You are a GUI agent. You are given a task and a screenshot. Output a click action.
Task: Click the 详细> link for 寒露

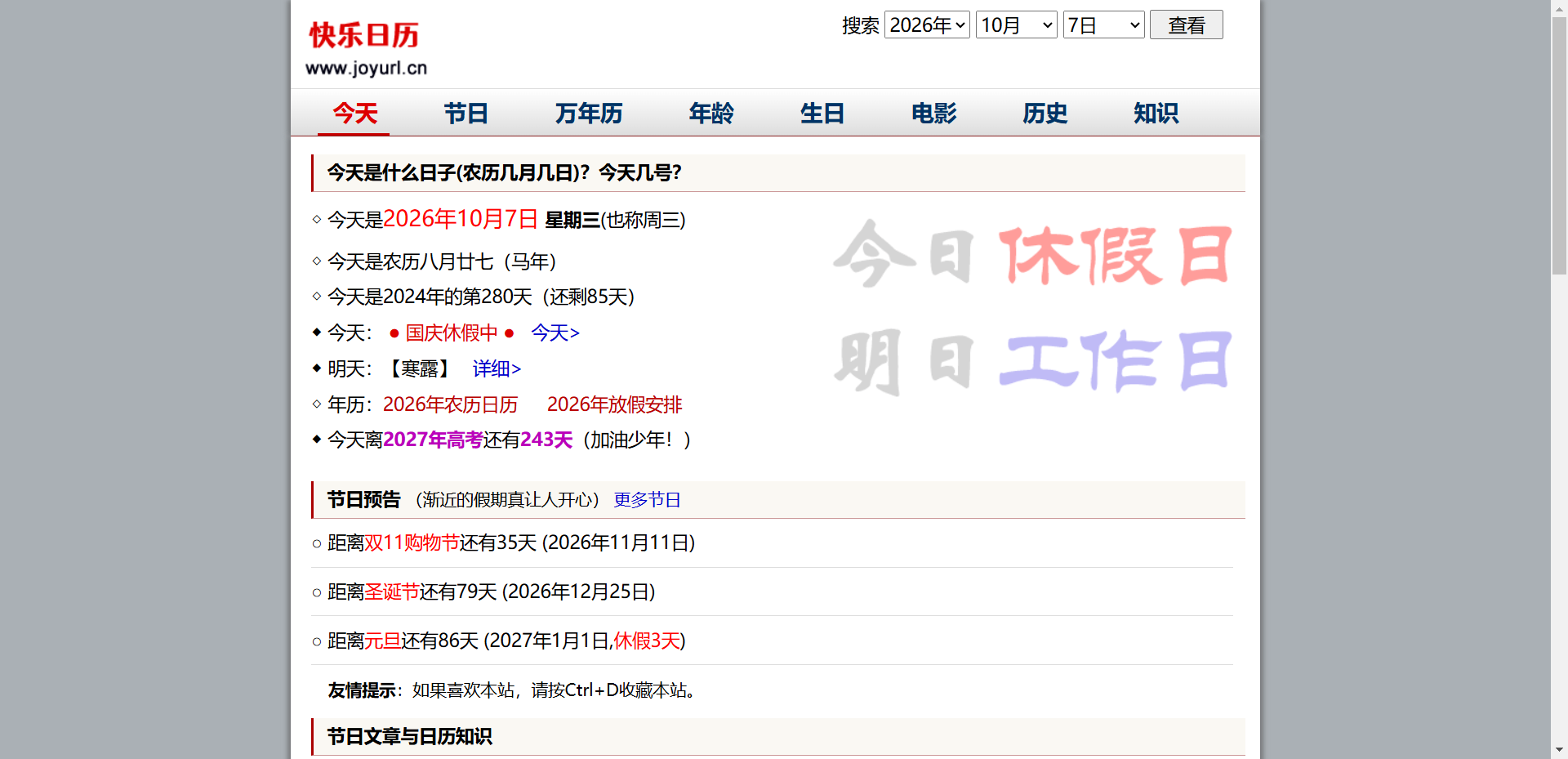[x=497, y=368]
